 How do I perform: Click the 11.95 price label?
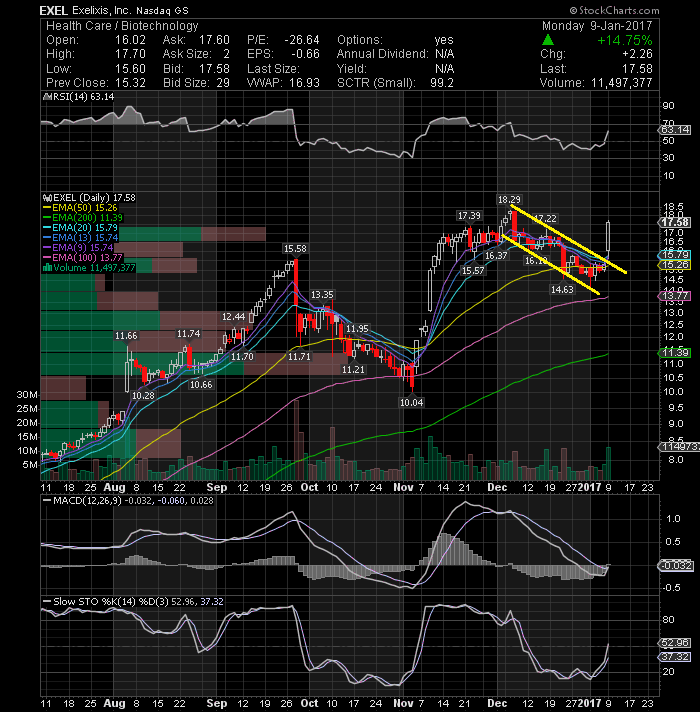(357, 329)
